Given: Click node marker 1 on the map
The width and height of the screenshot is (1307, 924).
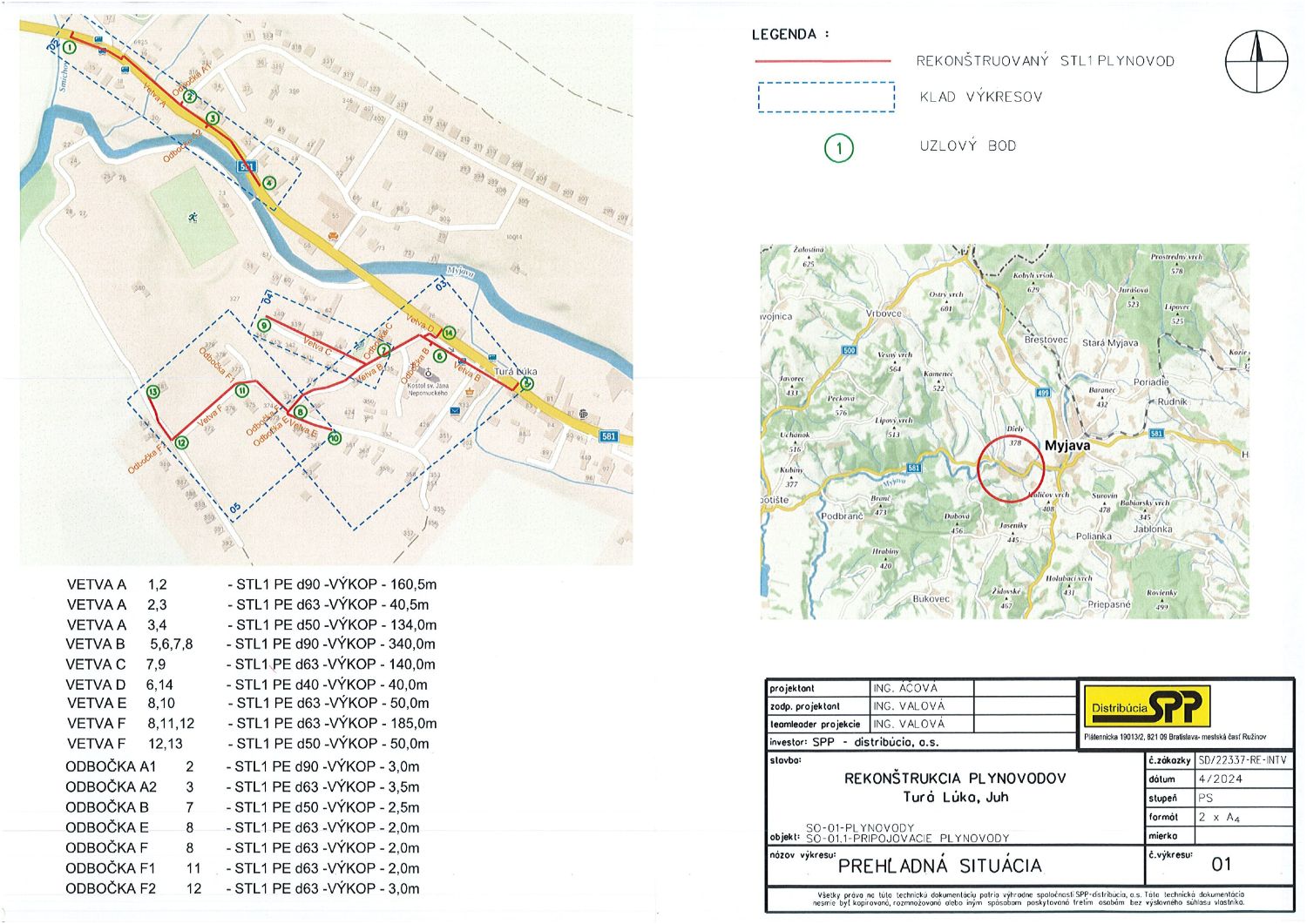Looking at the screenshot, I should click(x=69, y=47).
